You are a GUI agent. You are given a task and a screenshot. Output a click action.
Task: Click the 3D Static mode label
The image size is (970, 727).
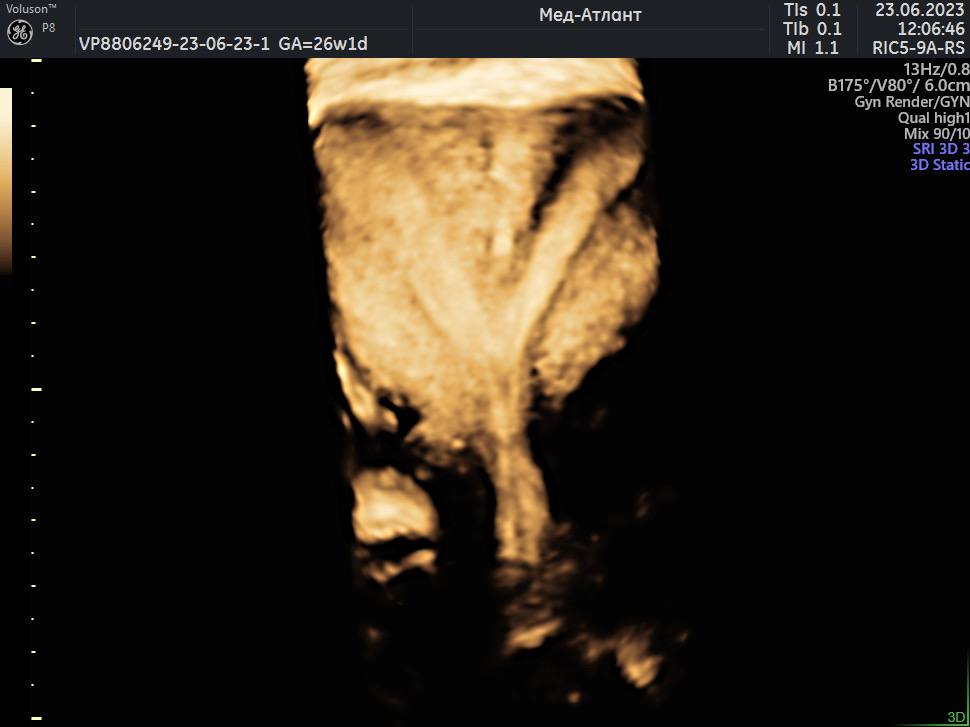click(x=940, y=165)
